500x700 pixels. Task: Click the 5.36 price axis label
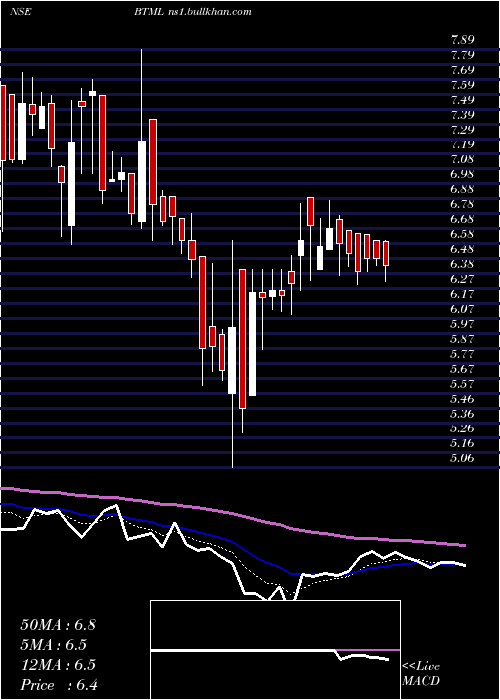463,413
